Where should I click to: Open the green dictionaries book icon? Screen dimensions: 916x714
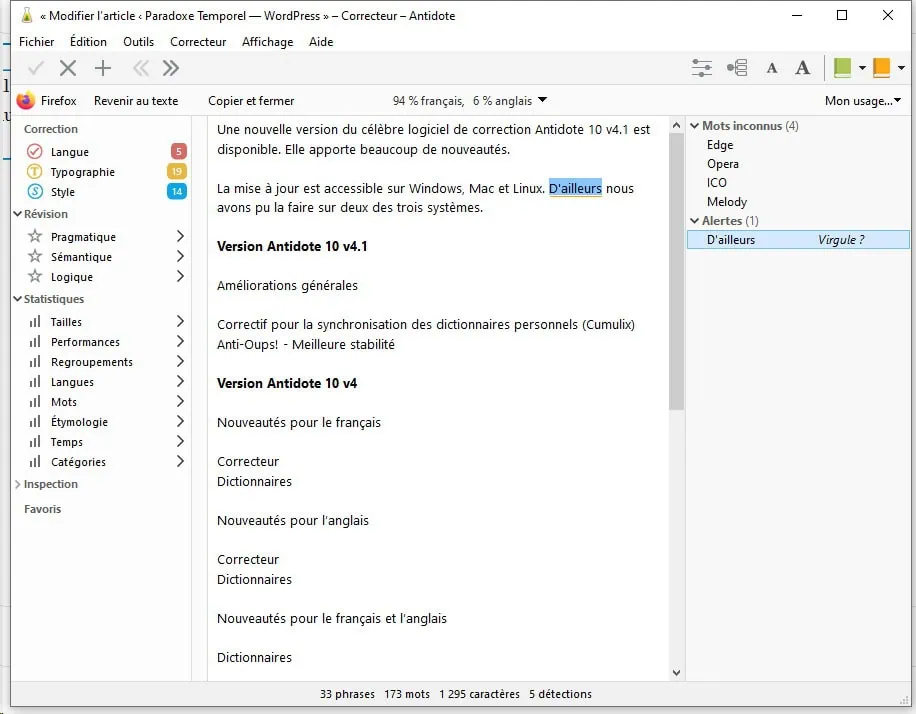tap(843, 68)
